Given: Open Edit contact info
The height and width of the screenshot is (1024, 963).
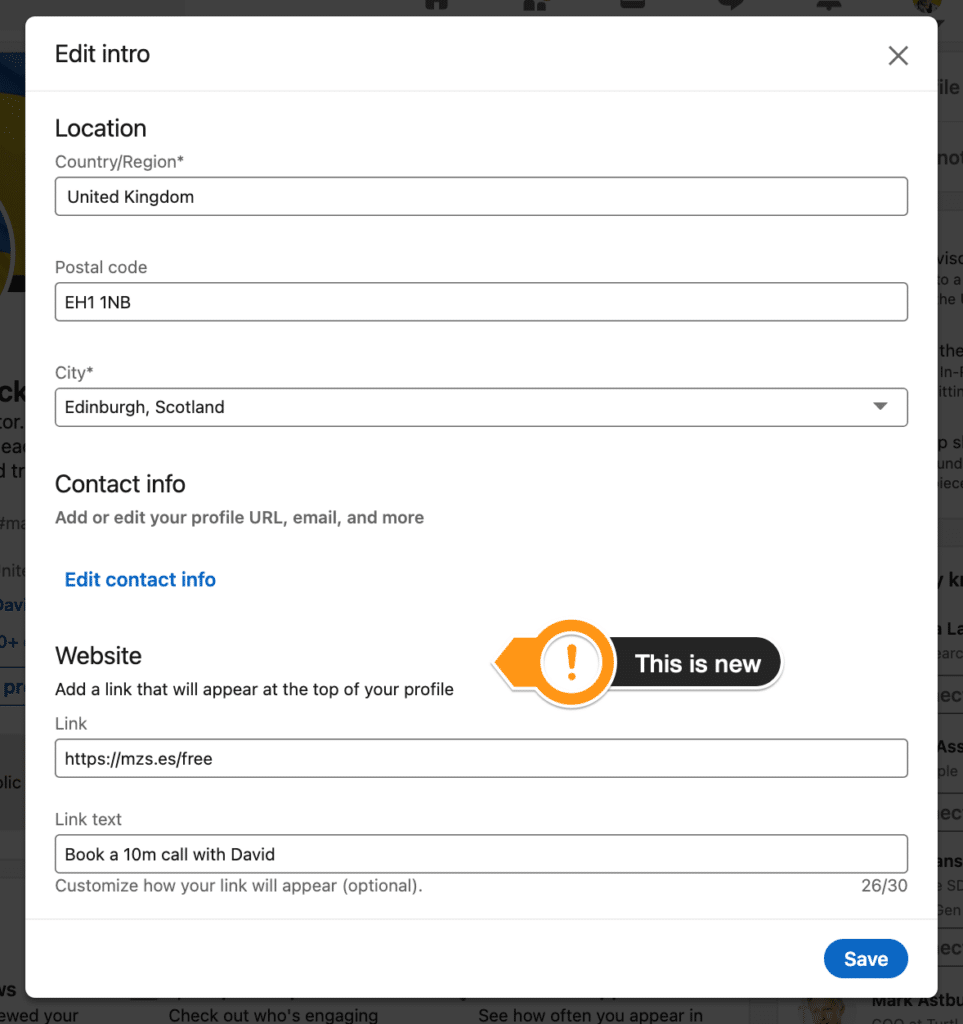Looking at the screenshot, I should pyautogui.click(x=139, y=579).
